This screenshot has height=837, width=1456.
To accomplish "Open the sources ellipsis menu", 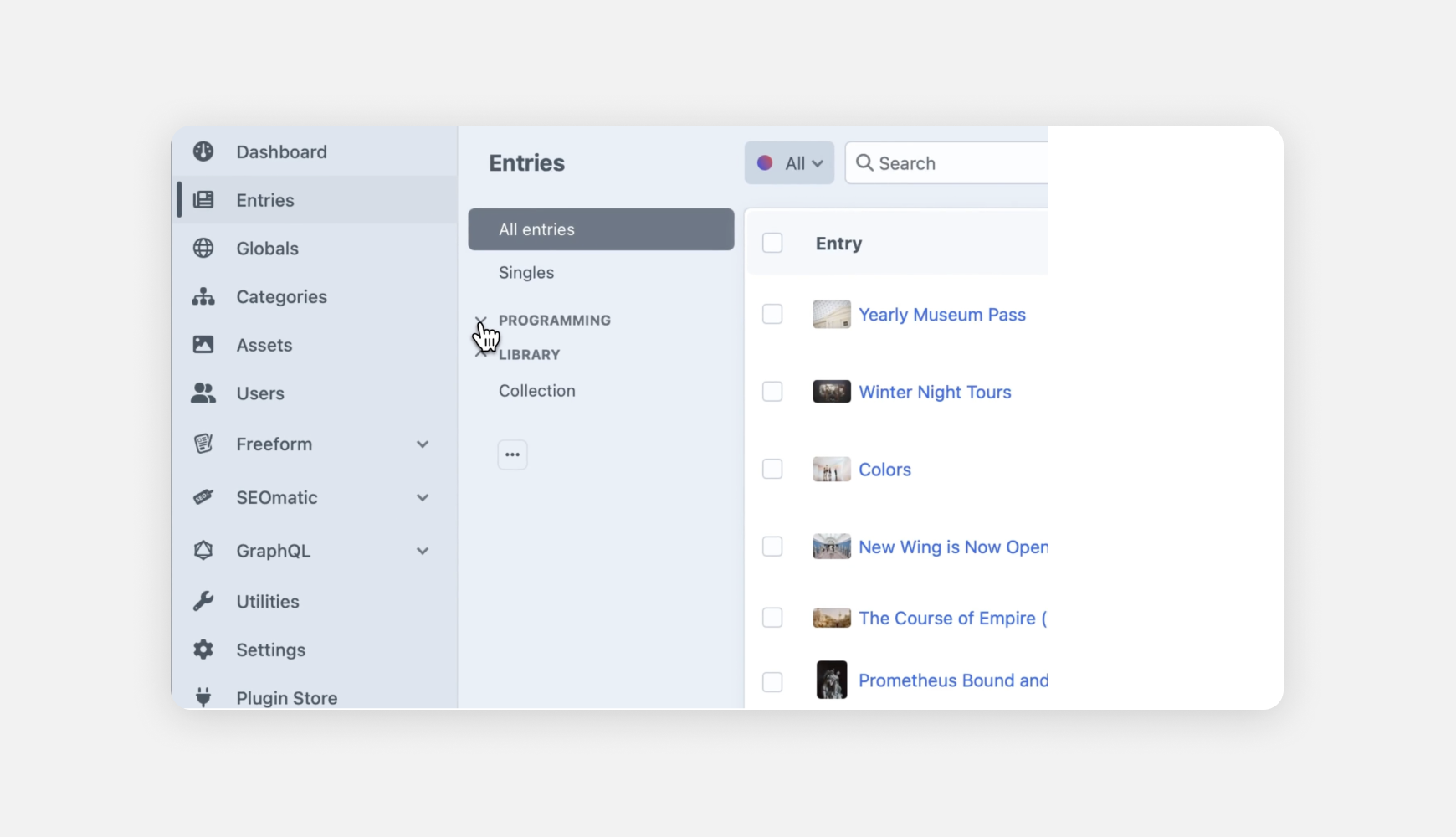I will click(x=512, y=454).
